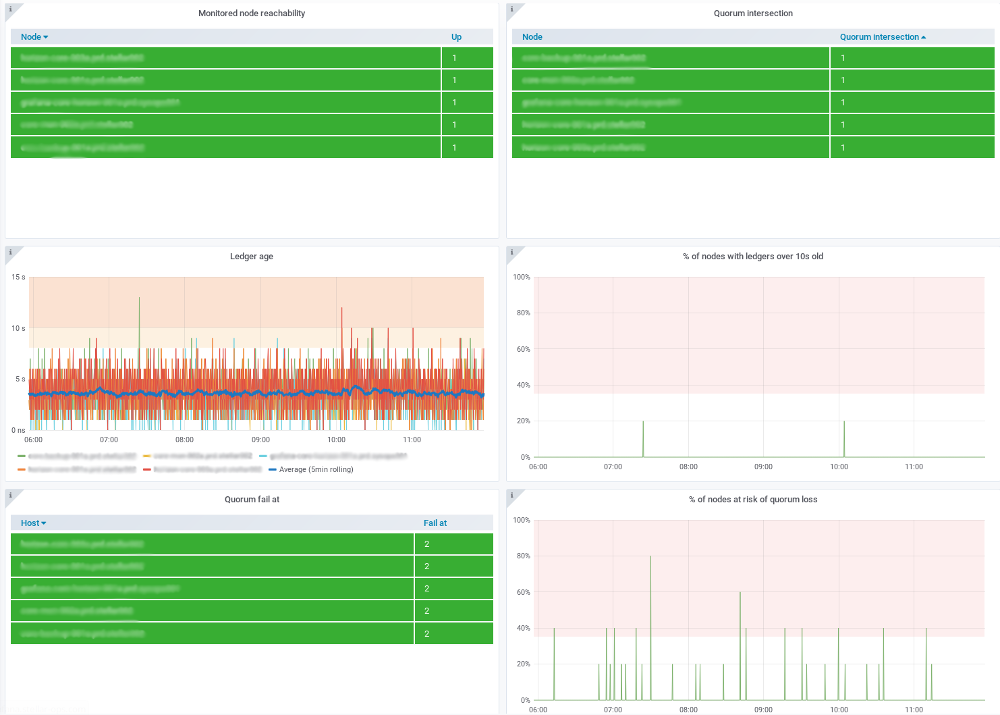Screen dimensions: 1000x715
Task: Toggle the green legend series in Ledger age
Action: [x=82, y=456]
